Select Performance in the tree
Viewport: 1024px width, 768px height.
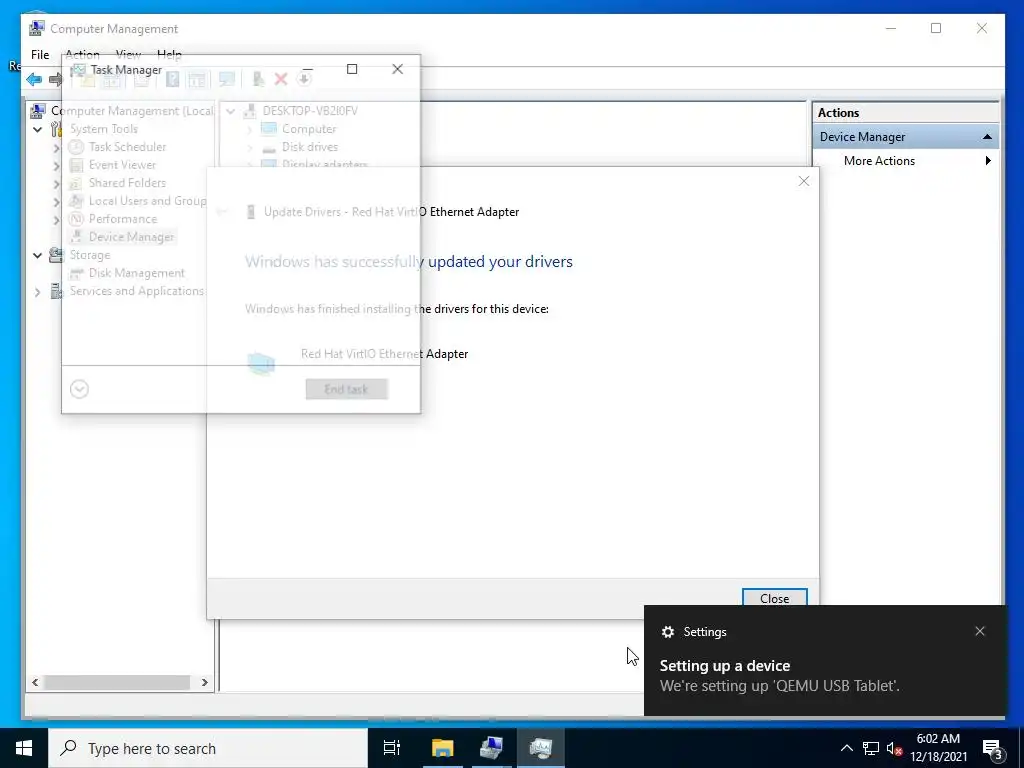click(x=123, y=219)
